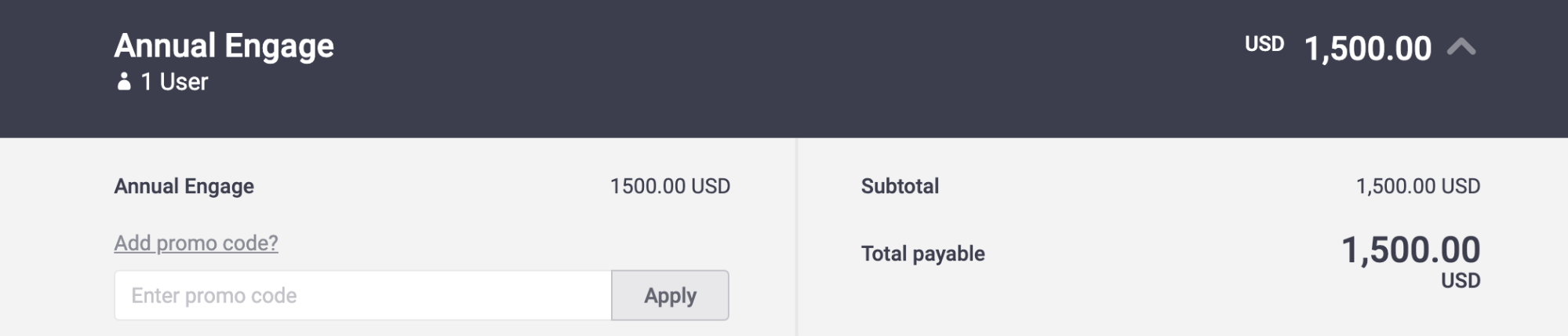
Task: Click the USD currency label in header
Action: click(1264, 44)
